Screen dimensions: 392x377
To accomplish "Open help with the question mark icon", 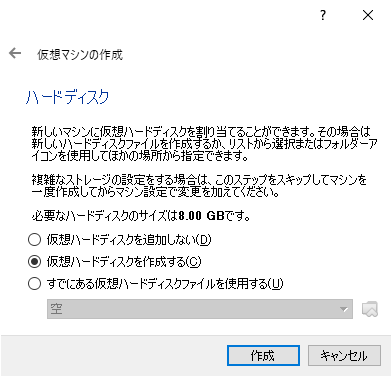I will coord(323,15).
